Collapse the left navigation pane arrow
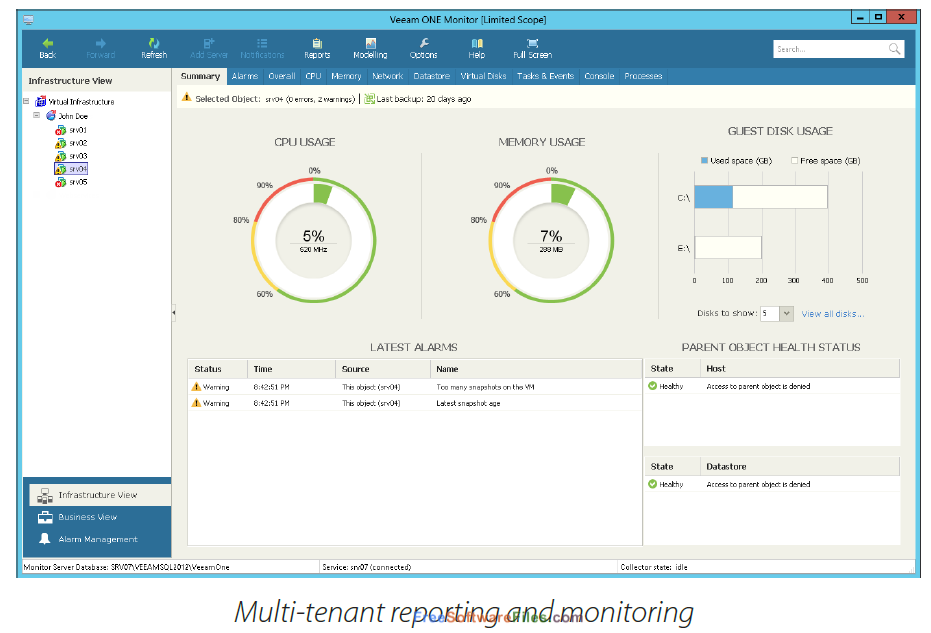The height and width of the screenshot is (633, 931). [173, 312]
